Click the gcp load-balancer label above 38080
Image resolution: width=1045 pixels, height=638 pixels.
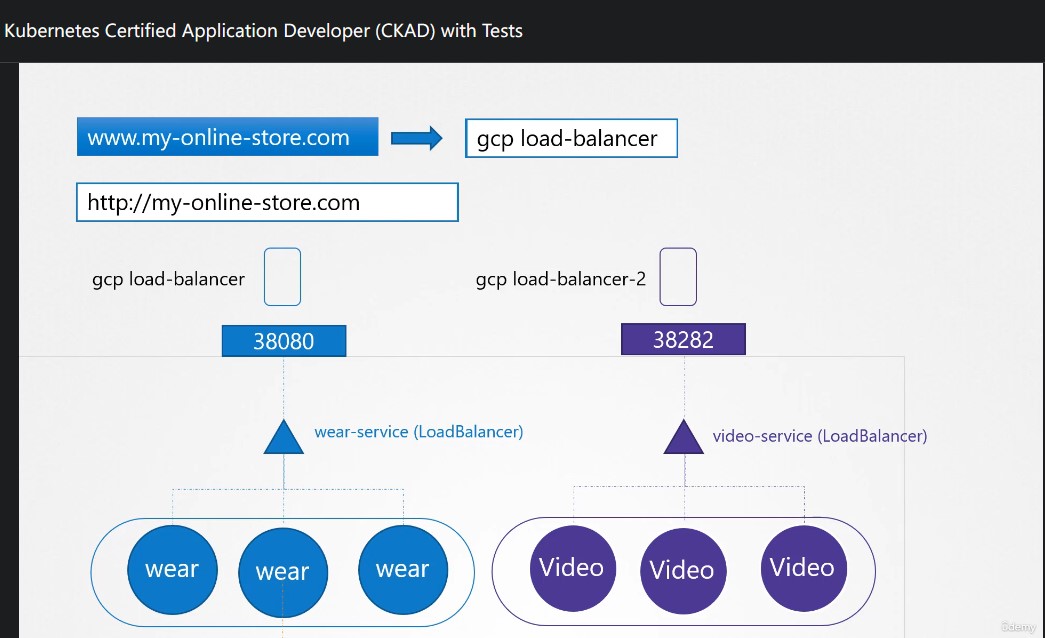(x=169, y=279)
